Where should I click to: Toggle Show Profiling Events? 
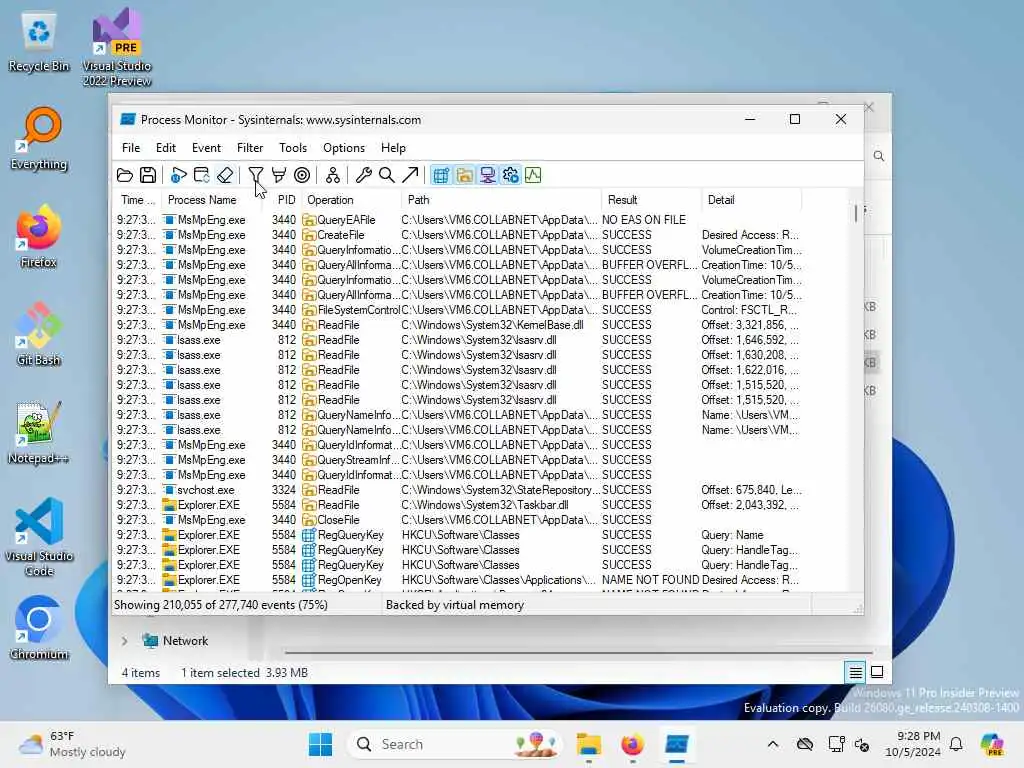tap(534, 175)
